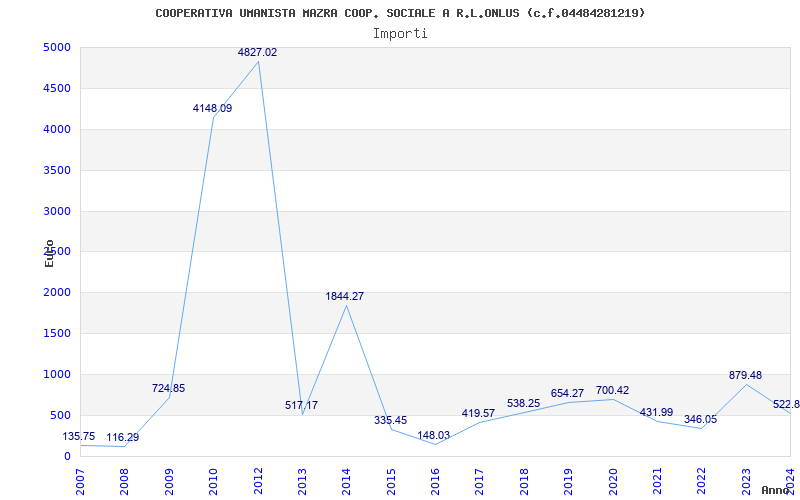Select the 4148.09 data label

(212, 108)
